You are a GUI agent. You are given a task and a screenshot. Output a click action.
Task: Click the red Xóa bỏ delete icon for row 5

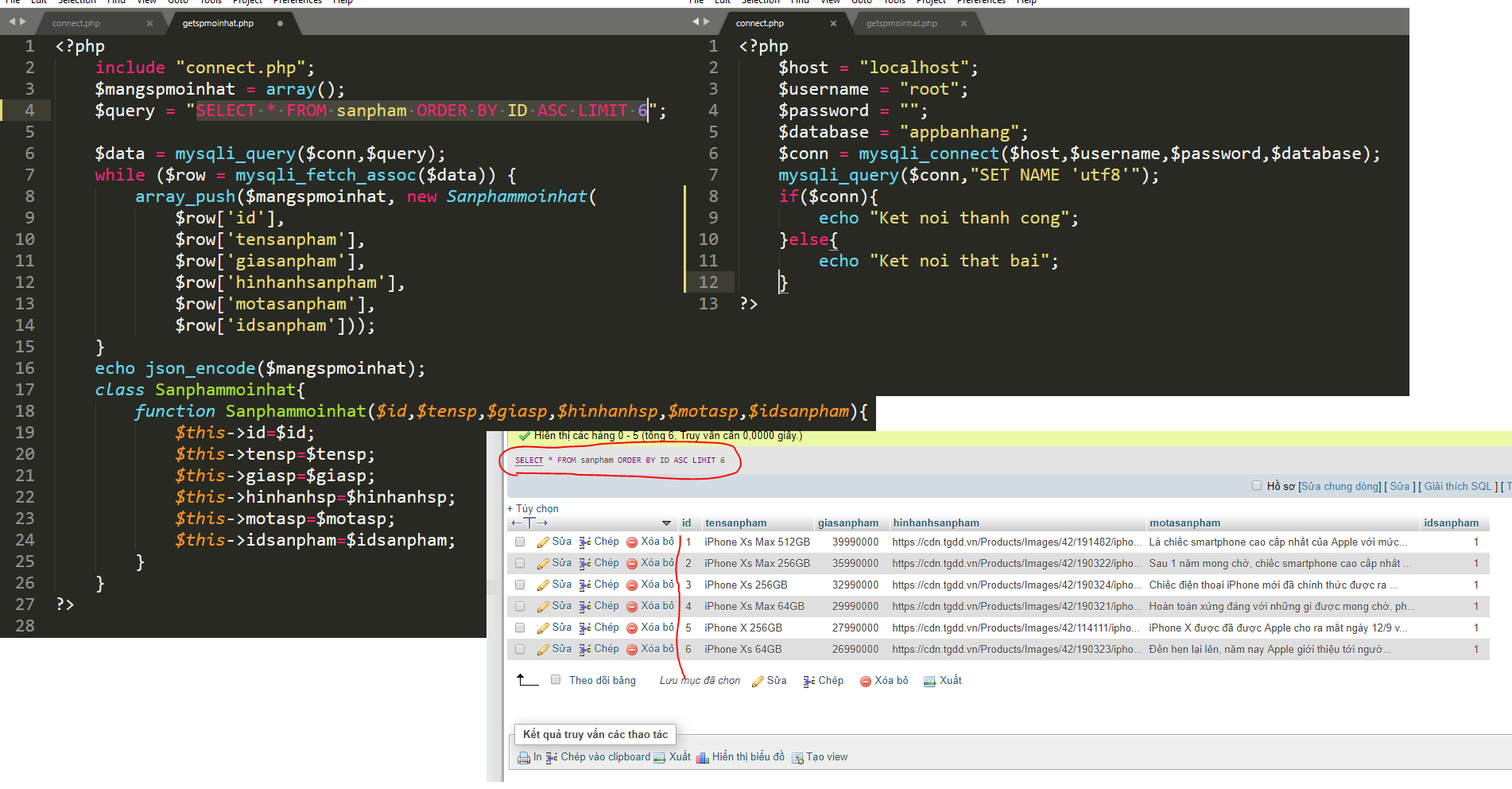pyautogui.click(x=632, y=628)
